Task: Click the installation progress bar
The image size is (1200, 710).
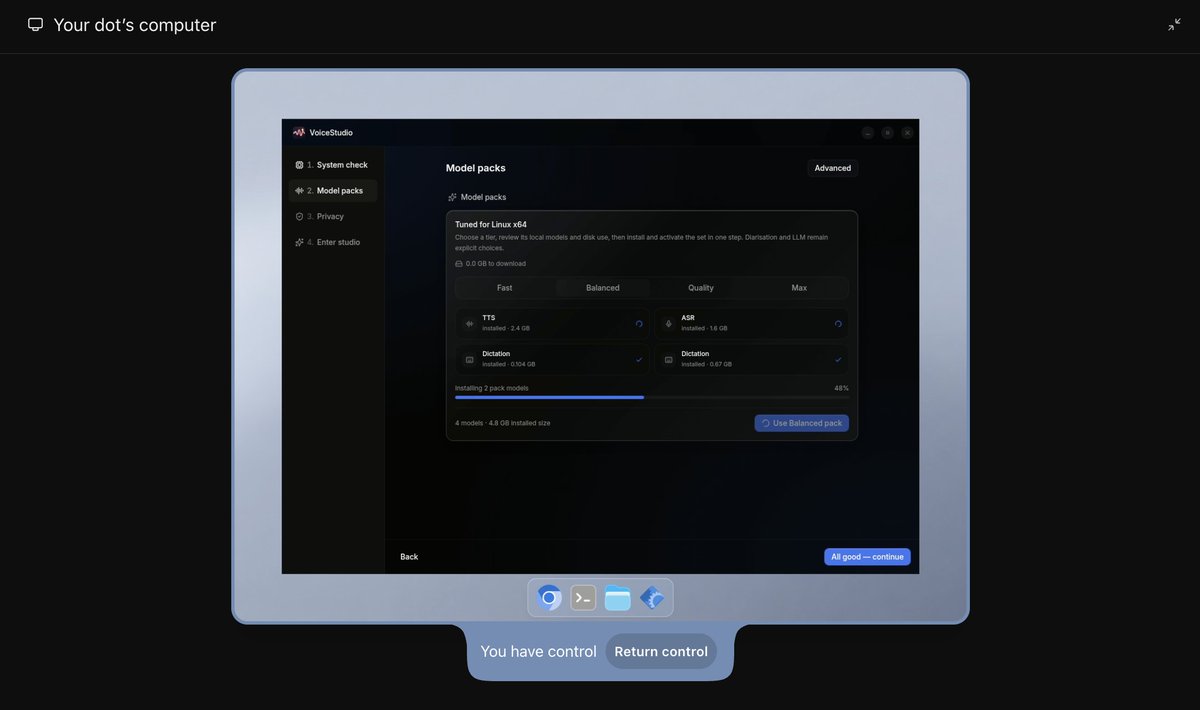Action: [x=652, y=397]
